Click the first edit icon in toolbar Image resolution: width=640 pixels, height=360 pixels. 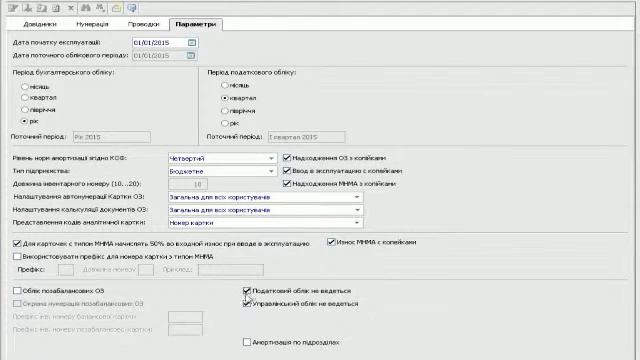(13, 8)
